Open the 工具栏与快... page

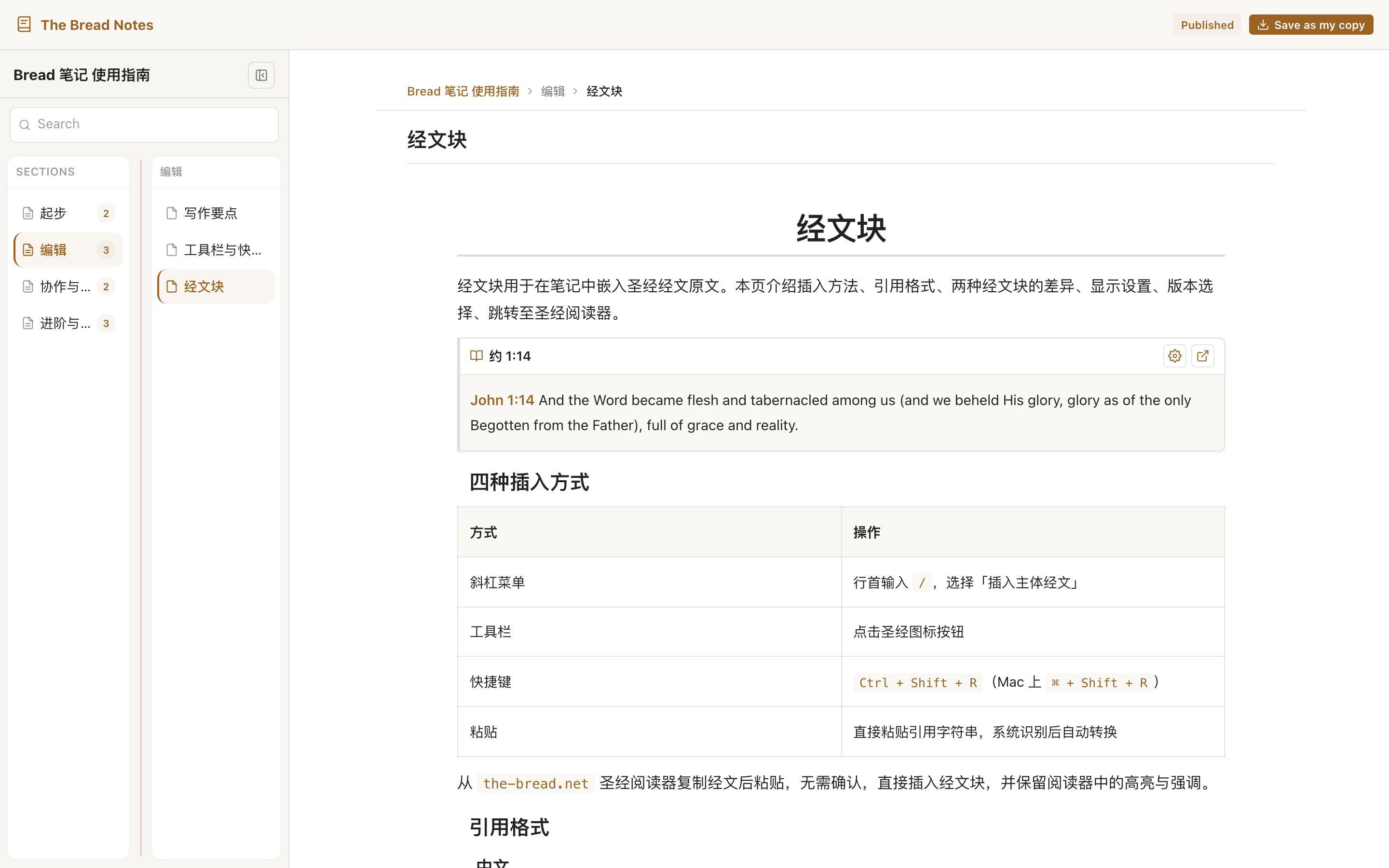pos(216,250)
